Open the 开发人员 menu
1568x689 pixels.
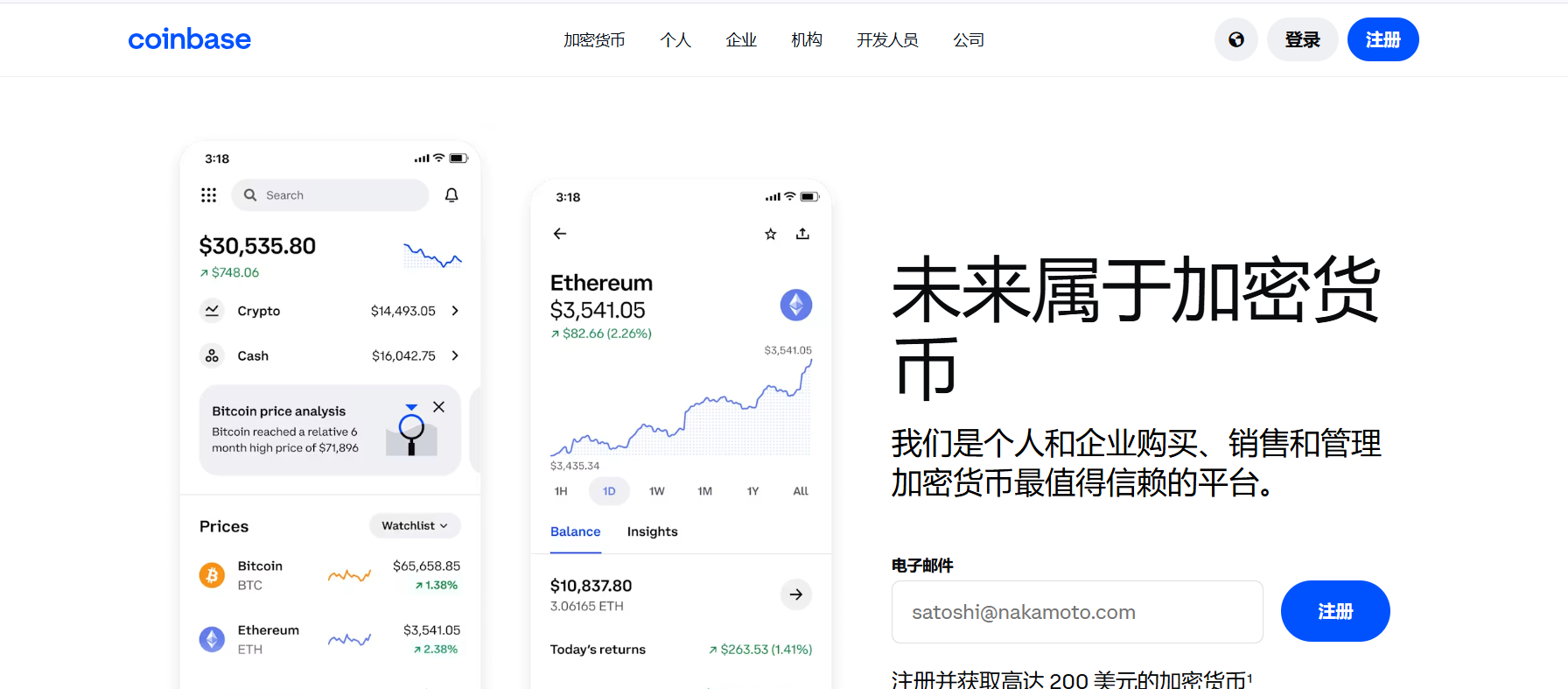(x=887, y=40)
